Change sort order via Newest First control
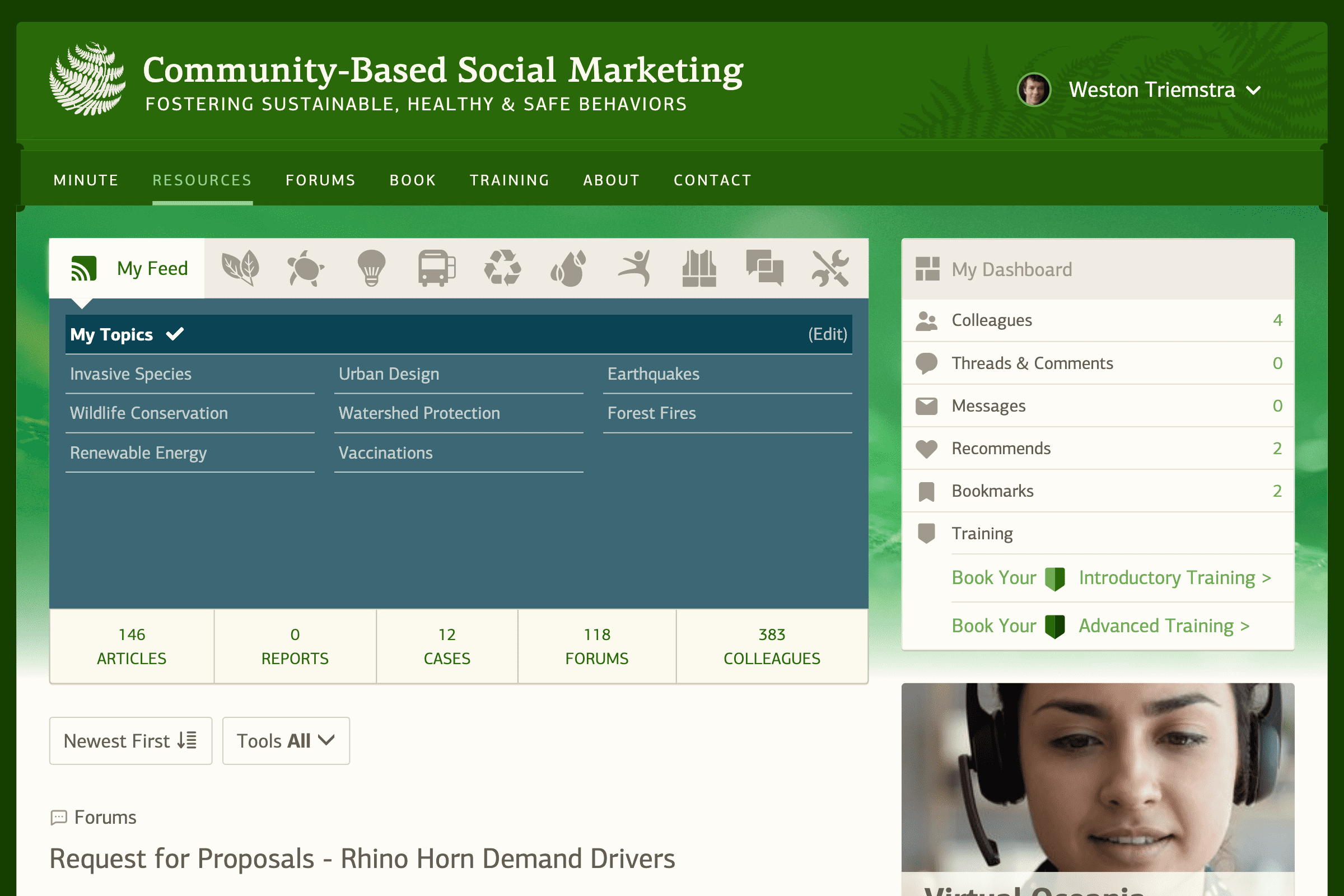The width and height of the screenshot is (1344, 896). coord(130,740)
